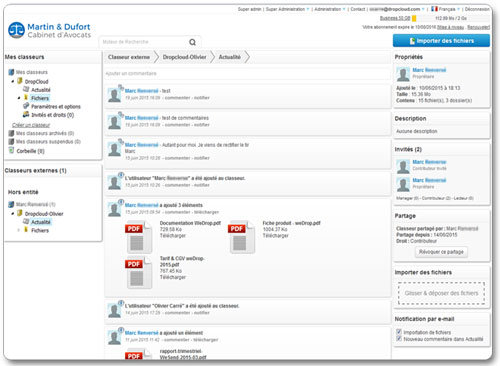Open the Français language dropdown
The height and width of the screenshot is (366, 500).
(x=445, y=9)
